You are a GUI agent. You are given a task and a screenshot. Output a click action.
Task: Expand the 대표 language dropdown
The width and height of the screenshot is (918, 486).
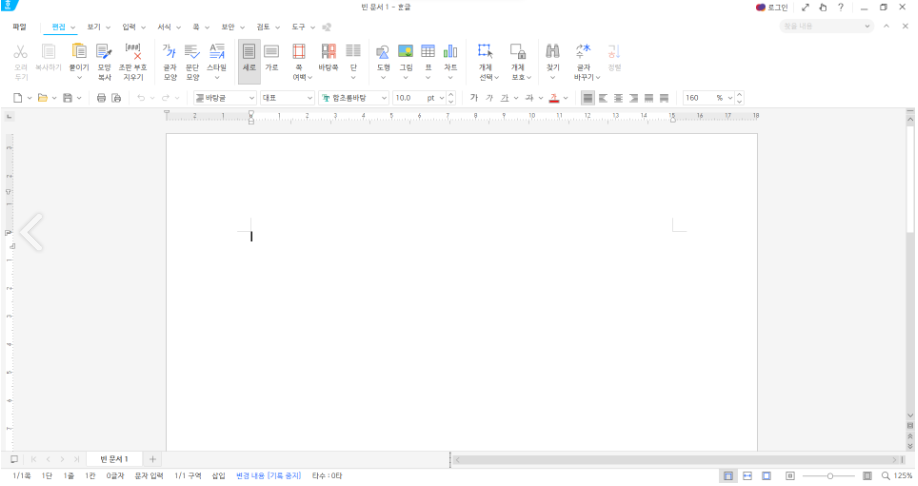coord(309,98)
